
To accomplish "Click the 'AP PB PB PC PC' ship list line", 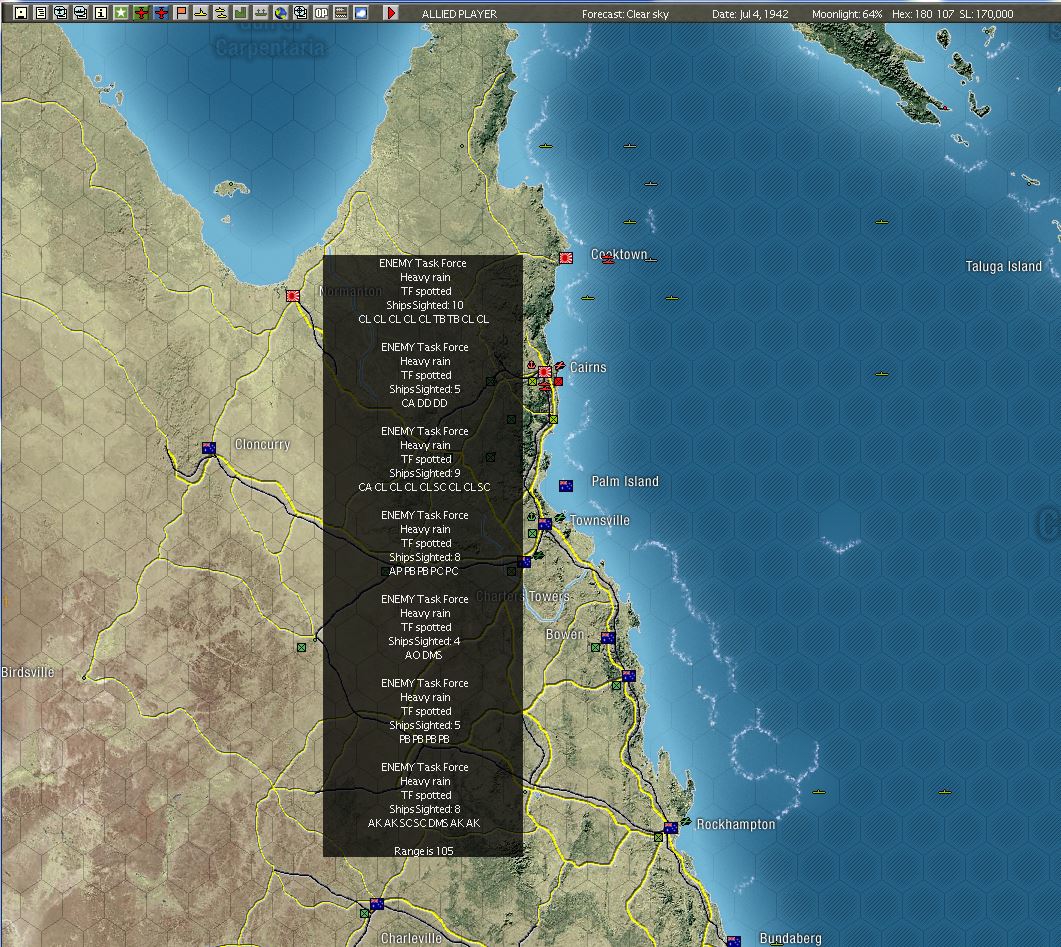I will point(424,571).
